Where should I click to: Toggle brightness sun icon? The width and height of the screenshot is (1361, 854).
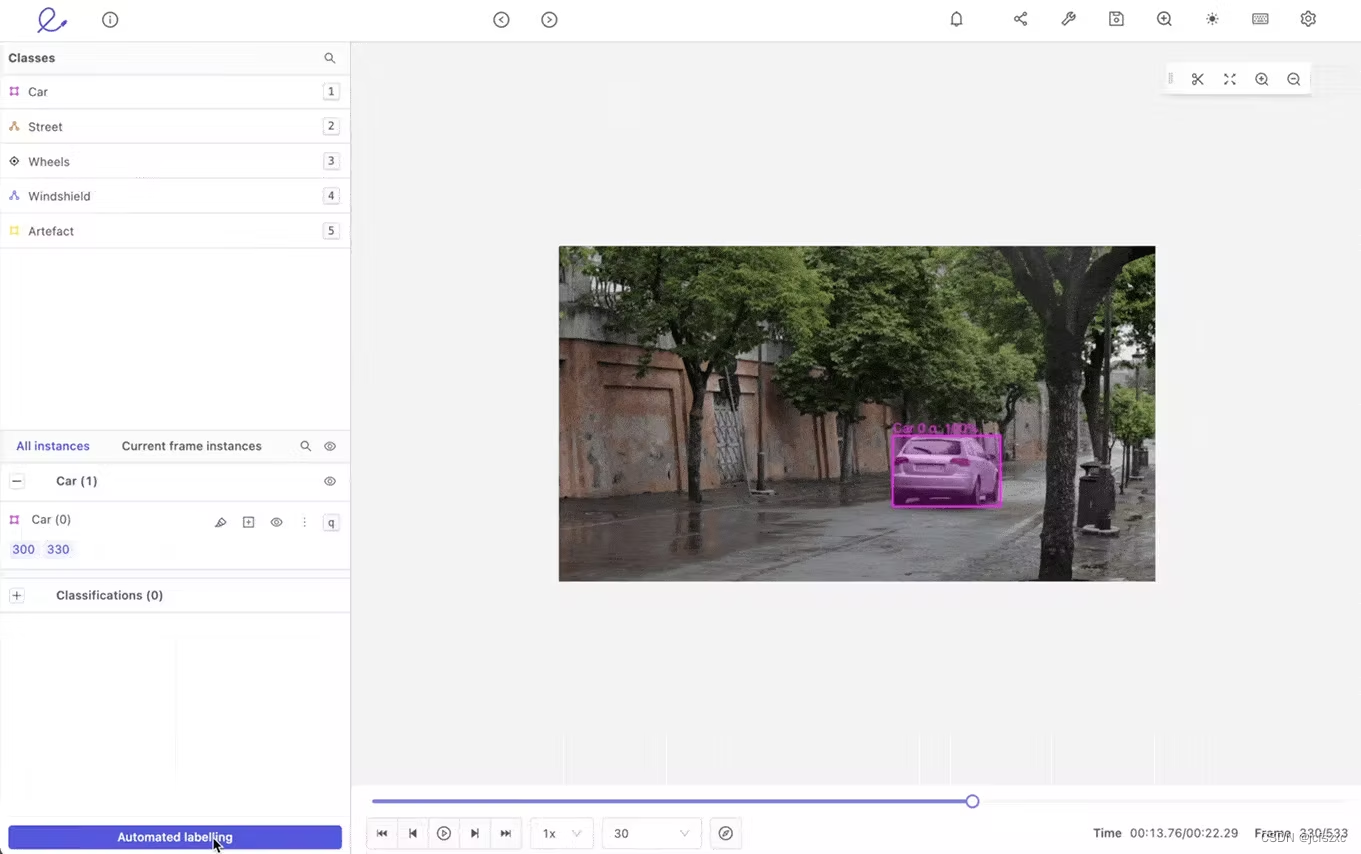click(1212, 19)
